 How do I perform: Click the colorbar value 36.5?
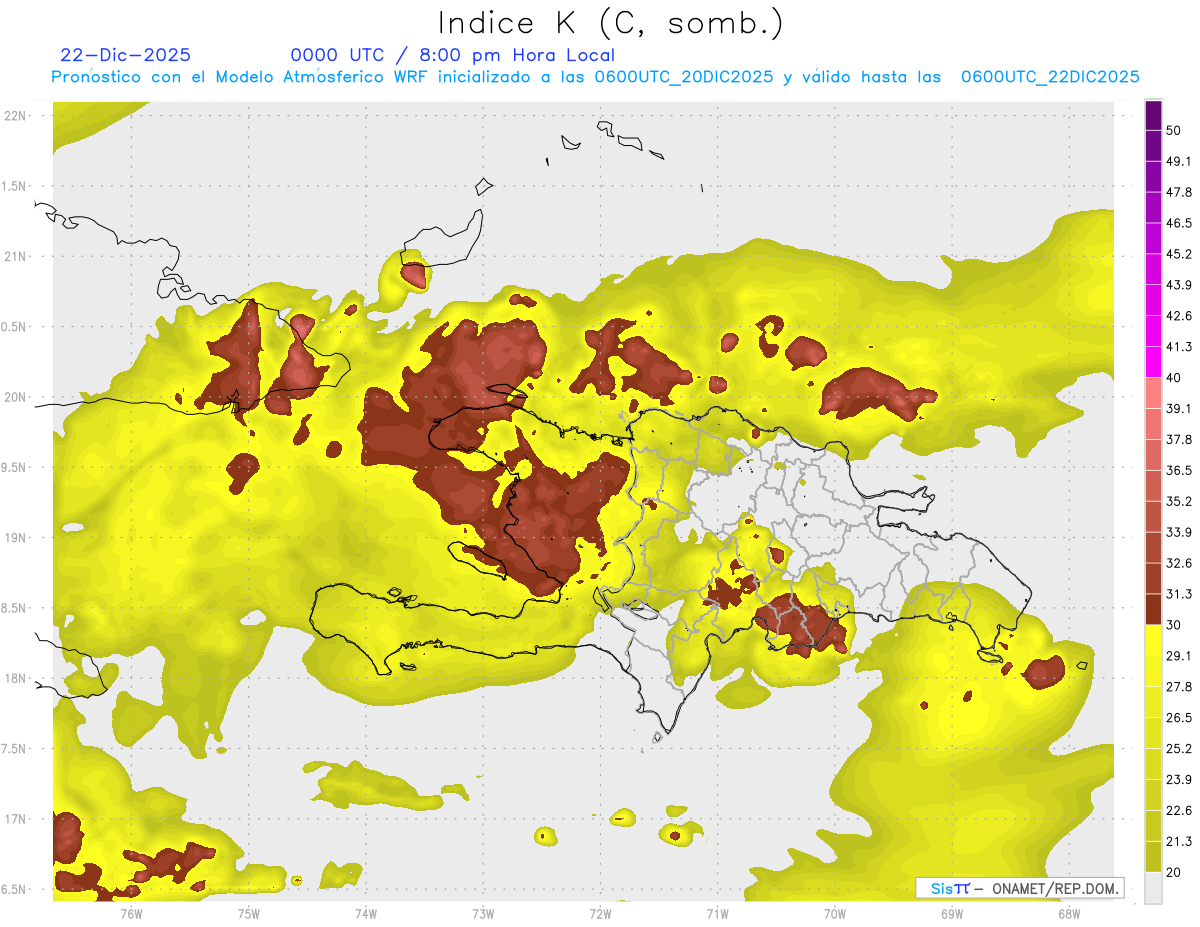(1179, 470)
